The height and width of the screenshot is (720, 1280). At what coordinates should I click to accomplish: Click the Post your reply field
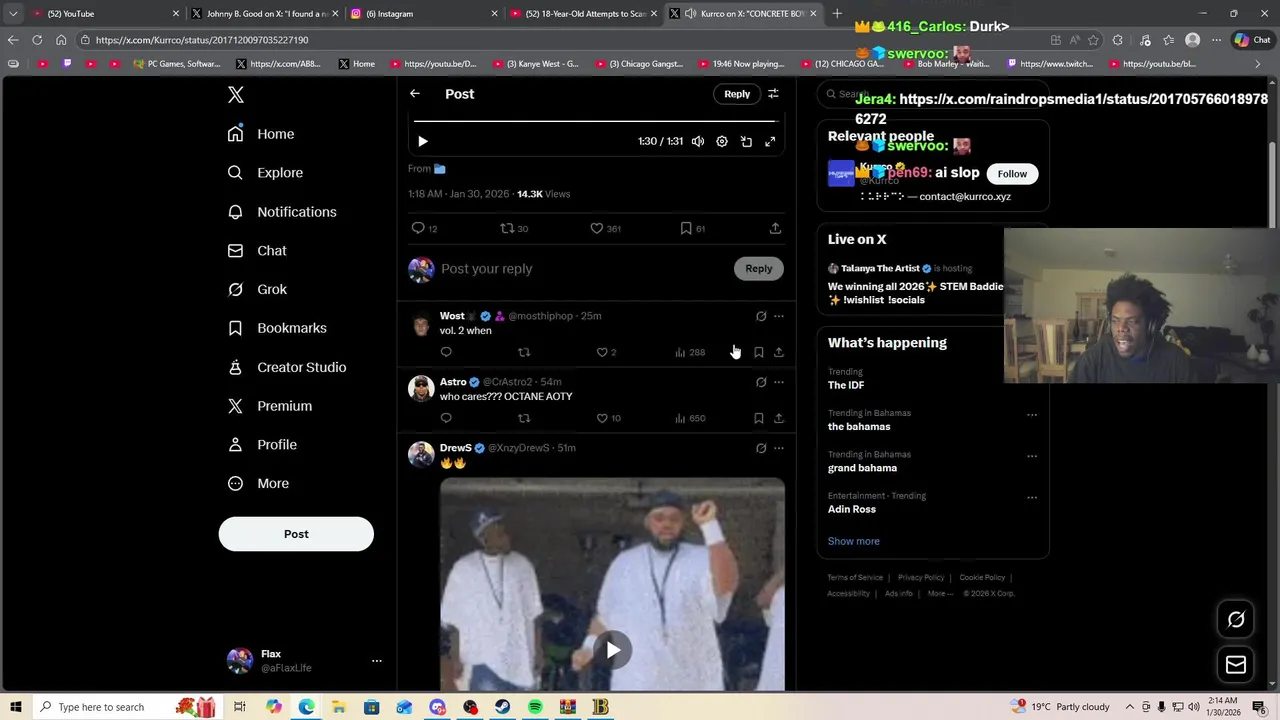[580, 269]
